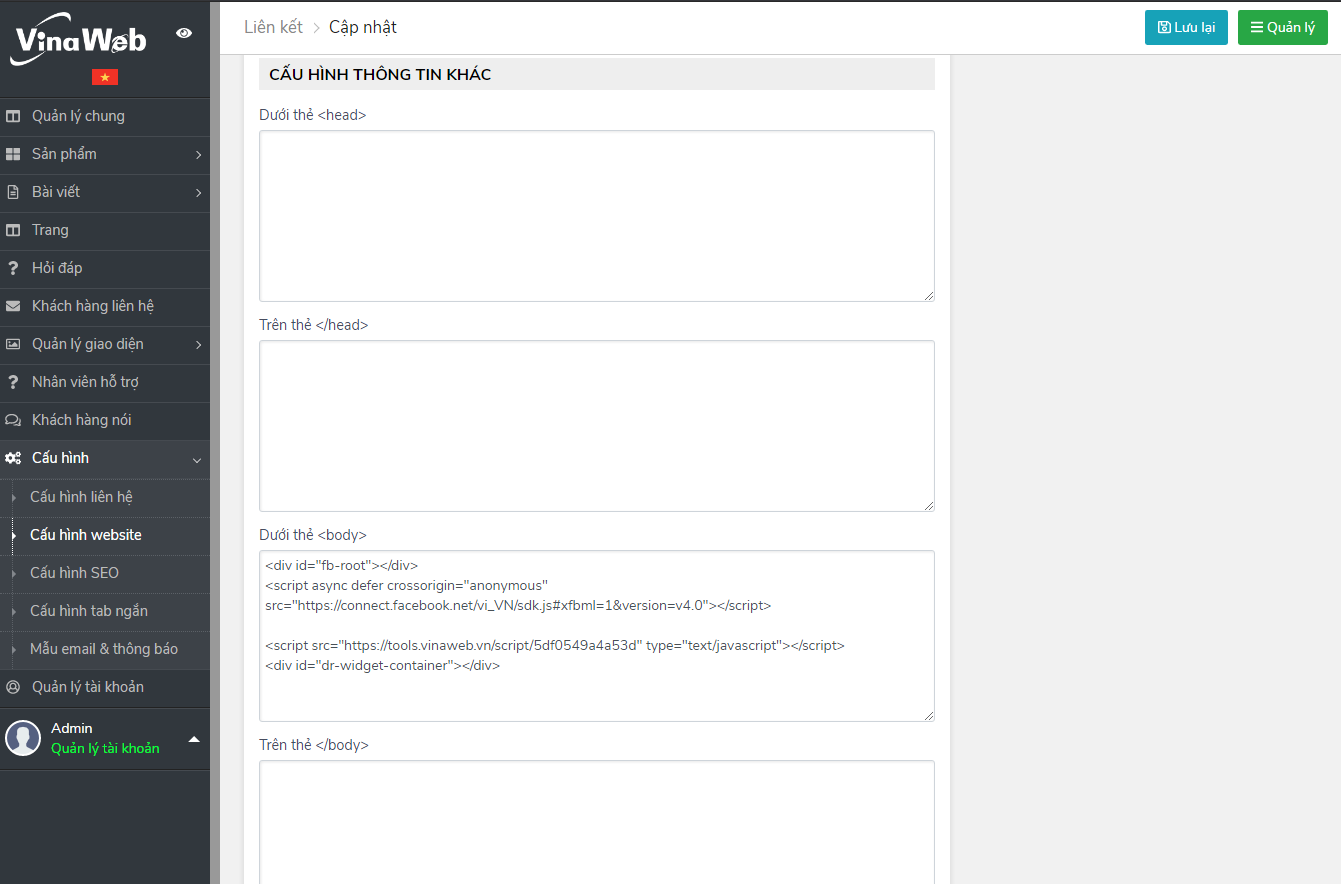Collapse the Cấu hình menu chevron

pyautogui.click(x=197, y=460)
